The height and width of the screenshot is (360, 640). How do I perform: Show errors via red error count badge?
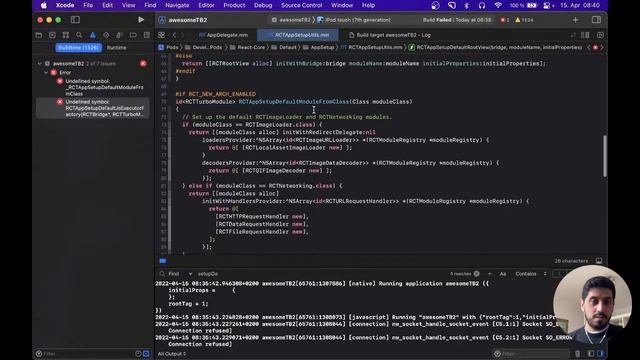505,20
